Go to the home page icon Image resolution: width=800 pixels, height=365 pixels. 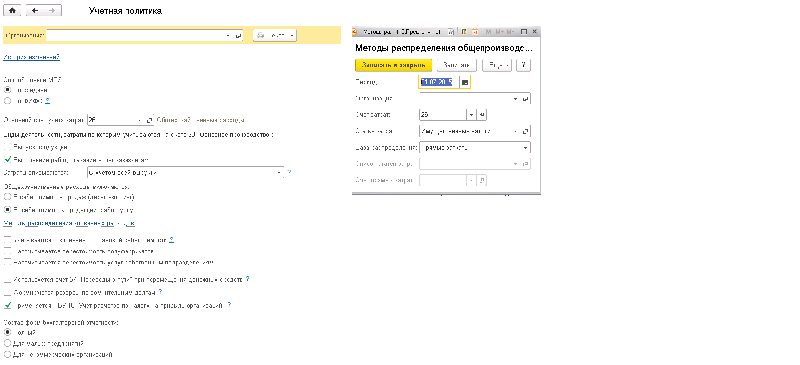12,10
